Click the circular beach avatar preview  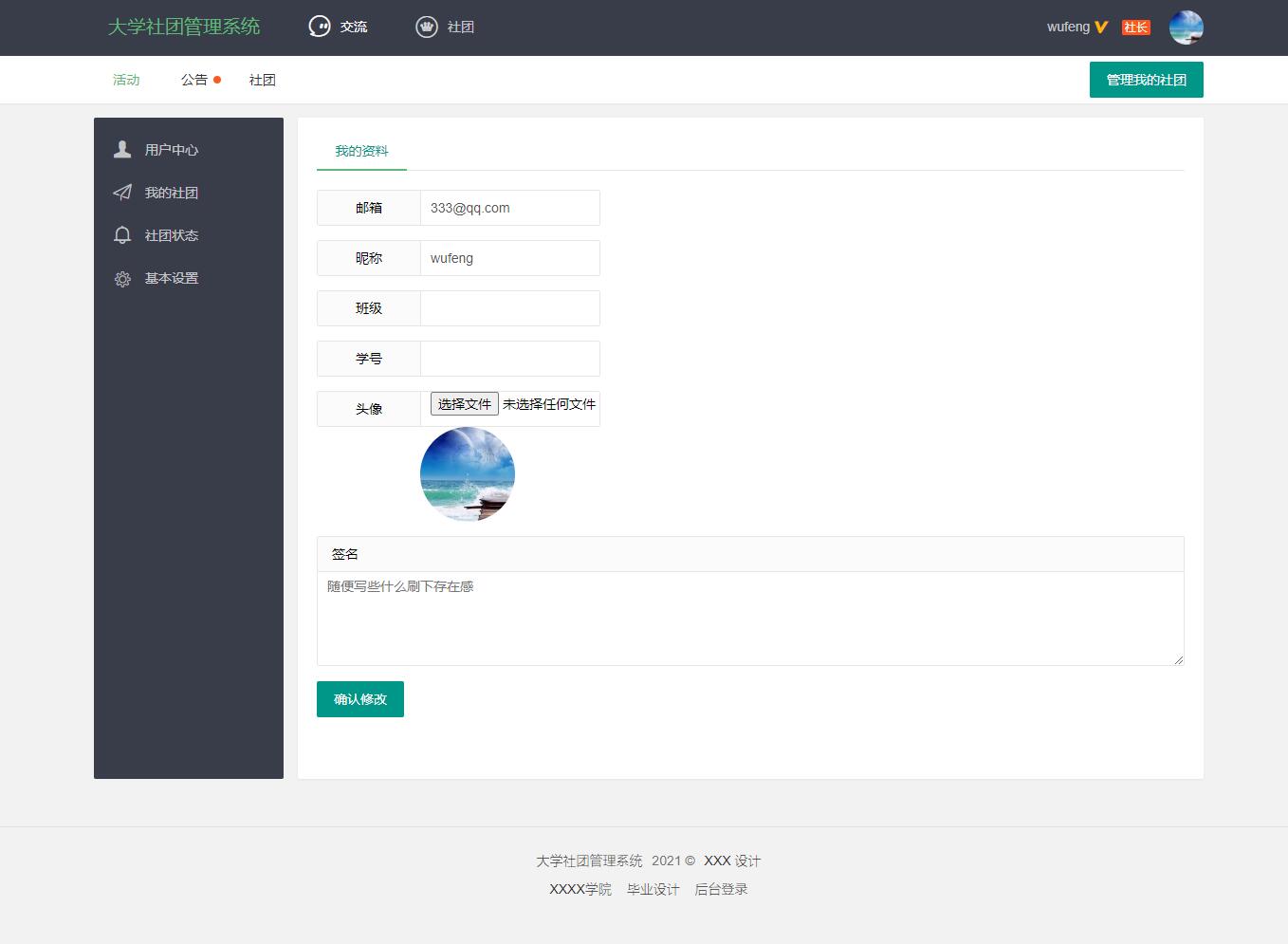[x=467, y=473]
